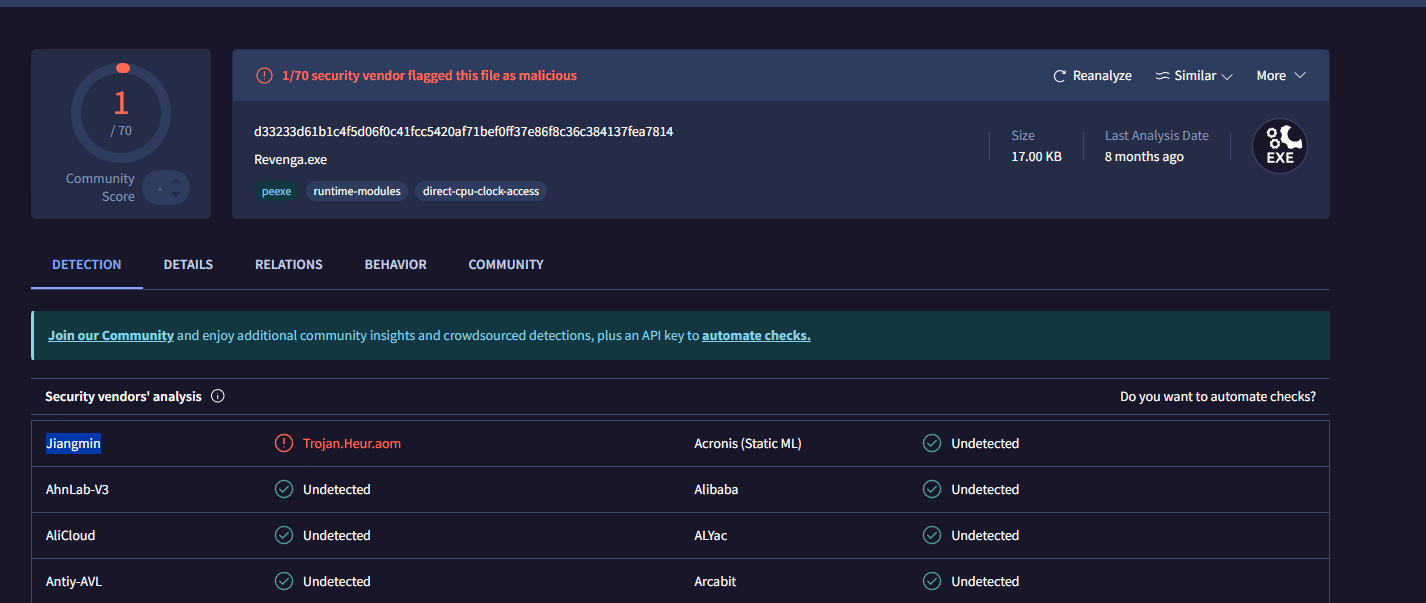Click the Undetected checkmark for Acronis (Static ML)
The width and height of the screenshot is (1426, 603).
tap(932, 443)
